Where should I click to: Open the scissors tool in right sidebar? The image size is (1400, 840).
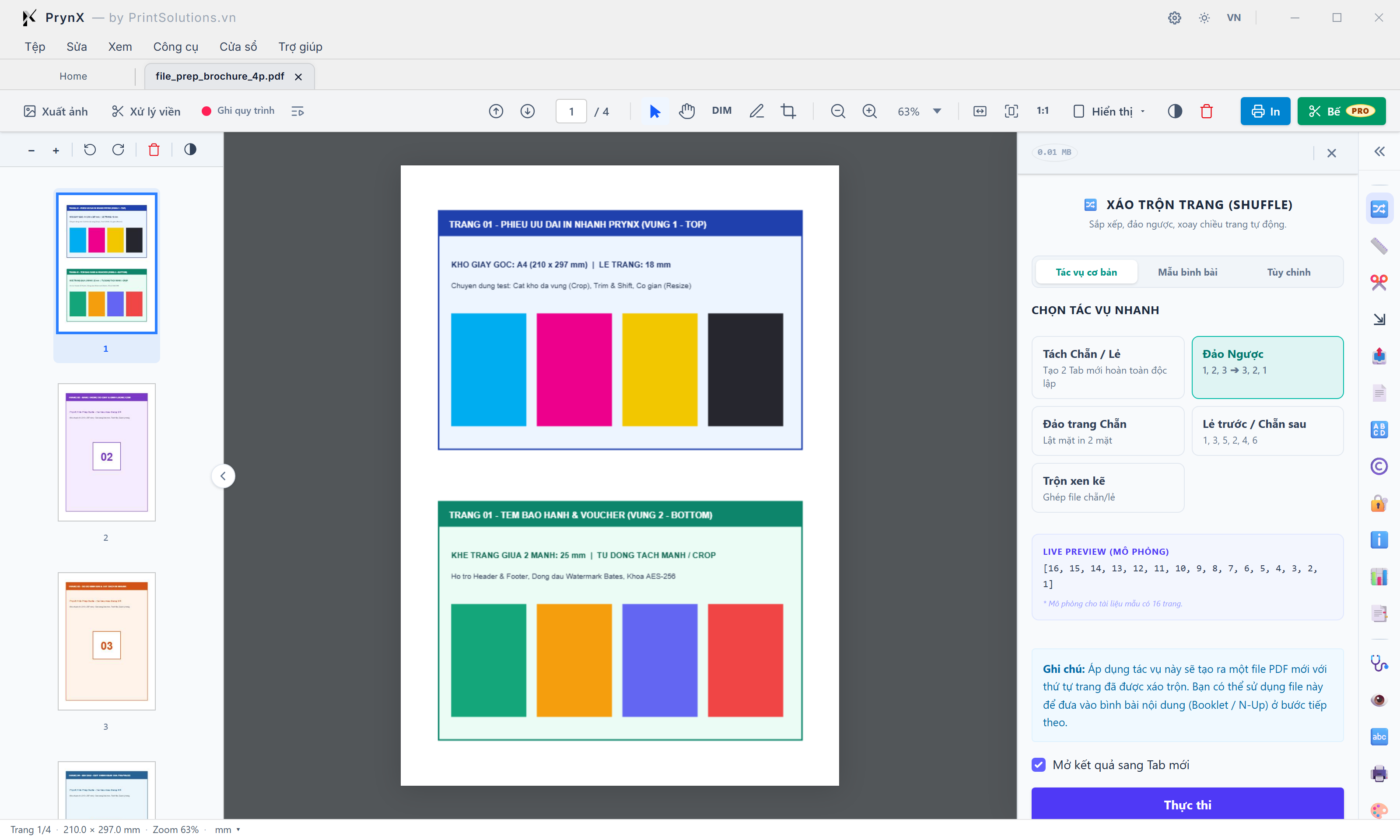pyautogui.click(x=1379, y=282)
